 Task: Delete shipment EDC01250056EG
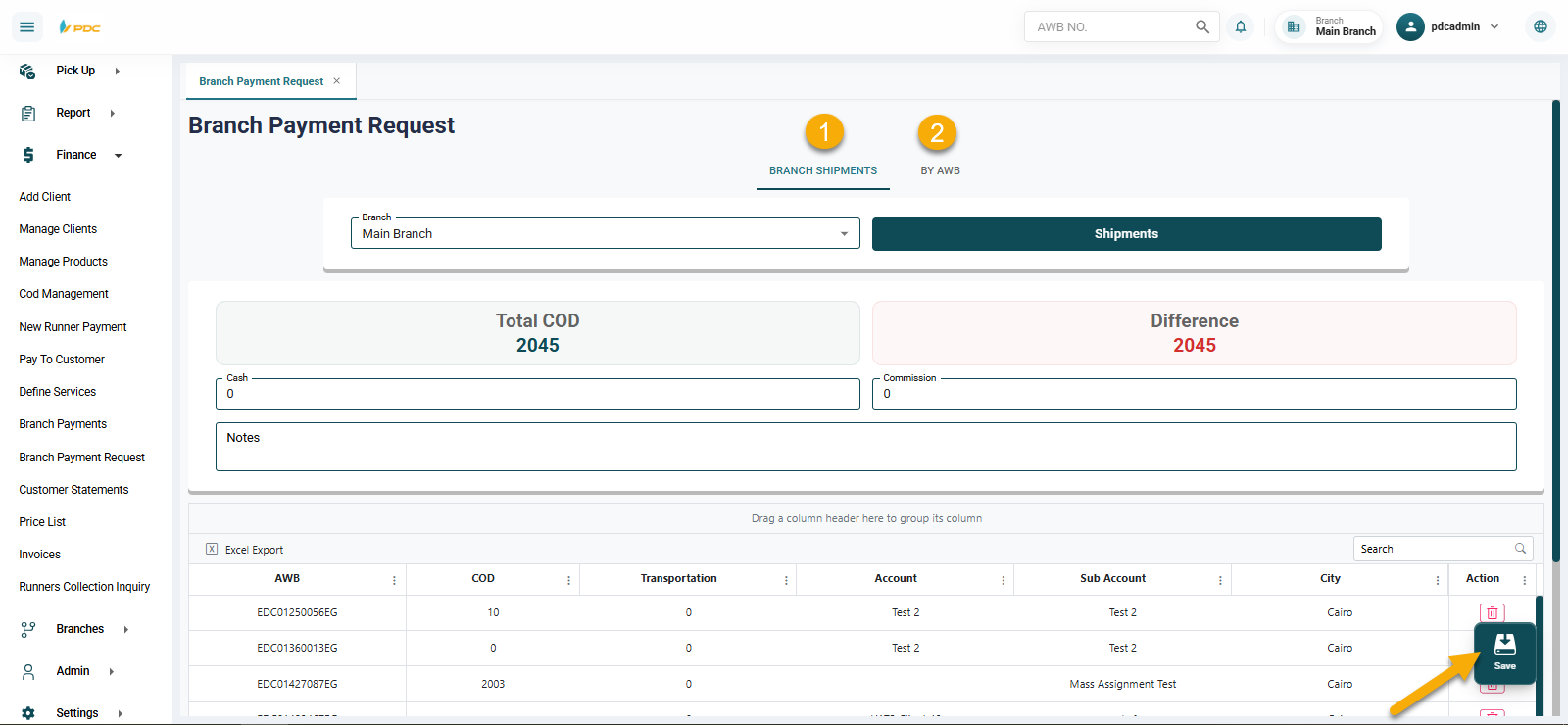[x=1493, y=612]
